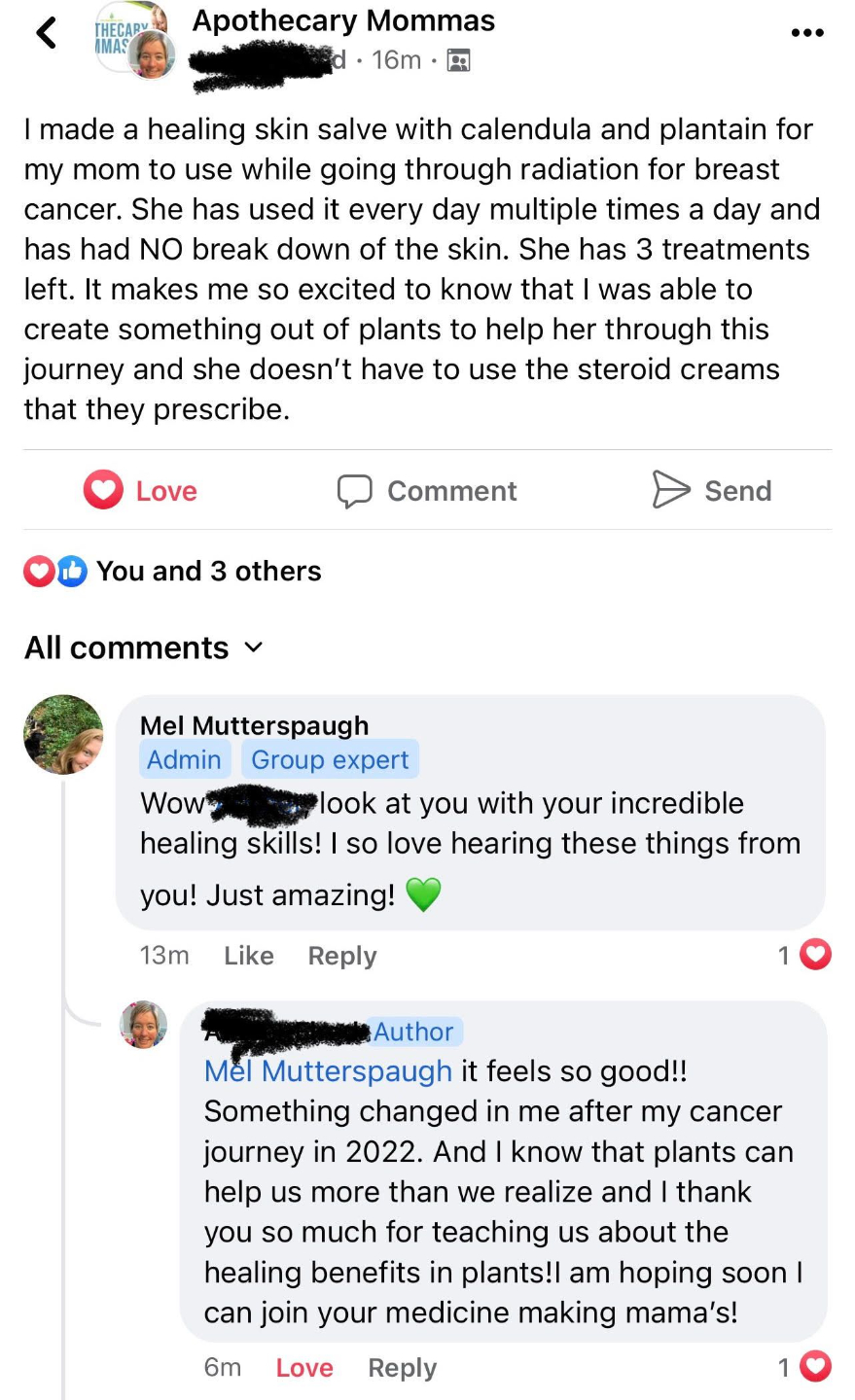Toggle the Love reaction on the author's reply
Image resolution: width=855 pixels, height=1400 pixels.
304,1368
